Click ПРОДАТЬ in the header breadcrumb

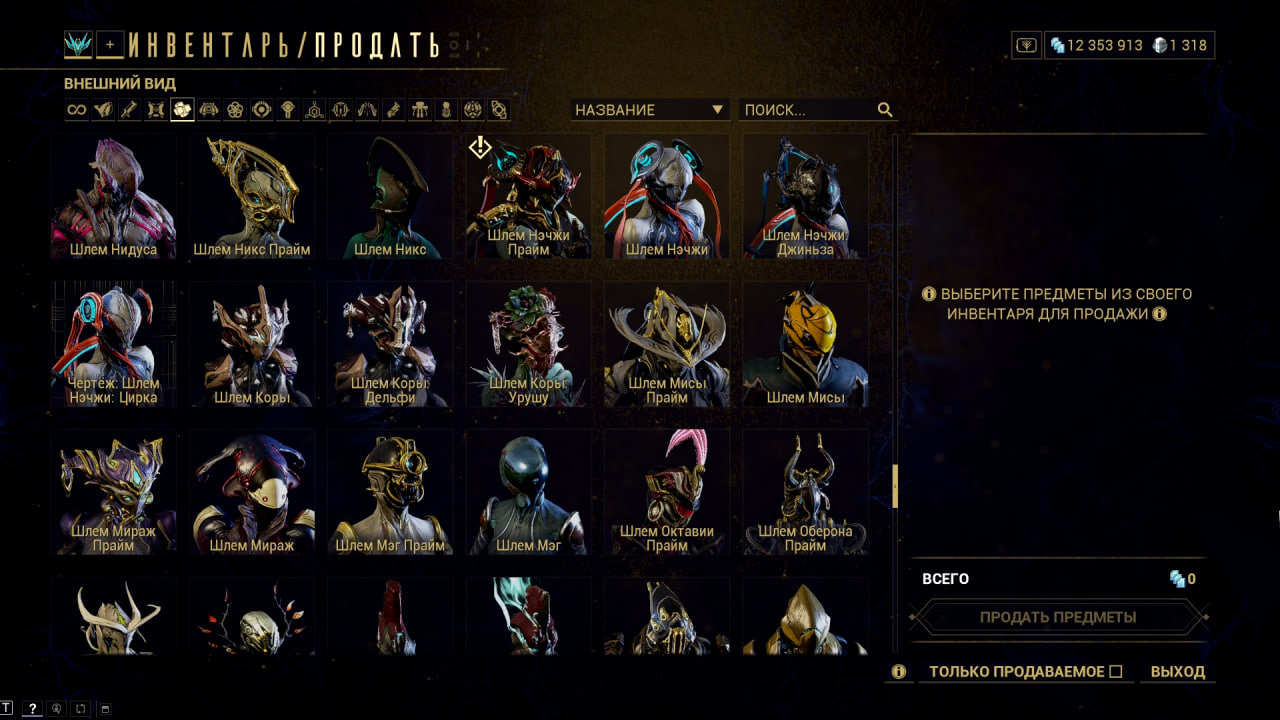377,45
